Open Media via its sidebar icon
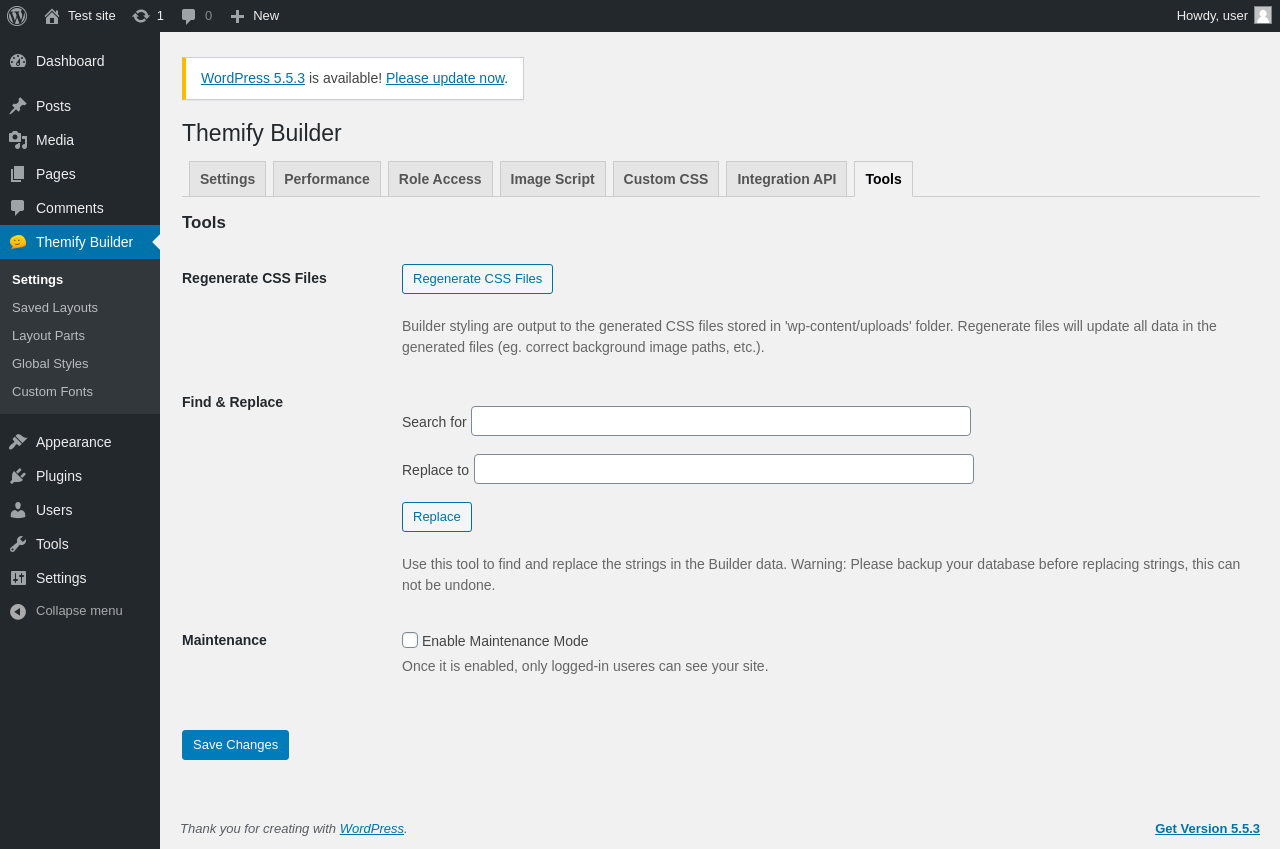Image resolution: width=1280 pixels, height=849 pixels. coord(18,140)
